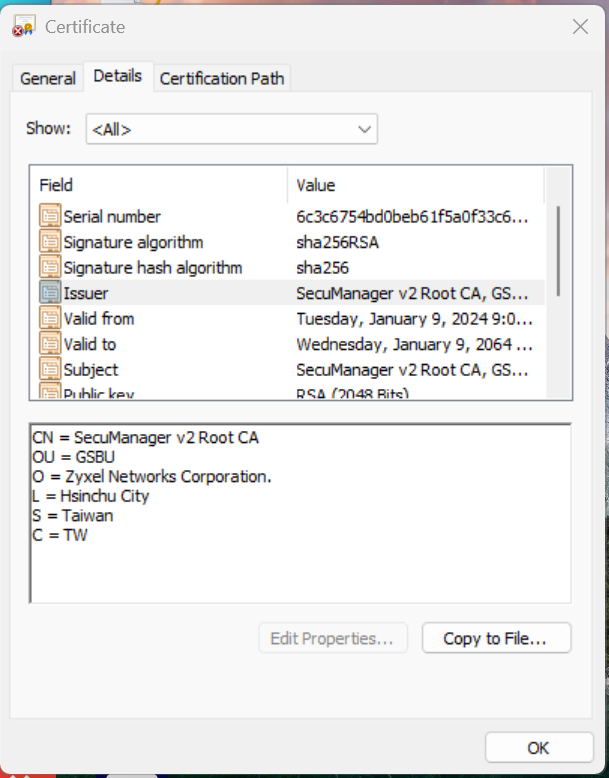Open the Certification Path tab
This screenshot has height=778, width=609.
222,78
